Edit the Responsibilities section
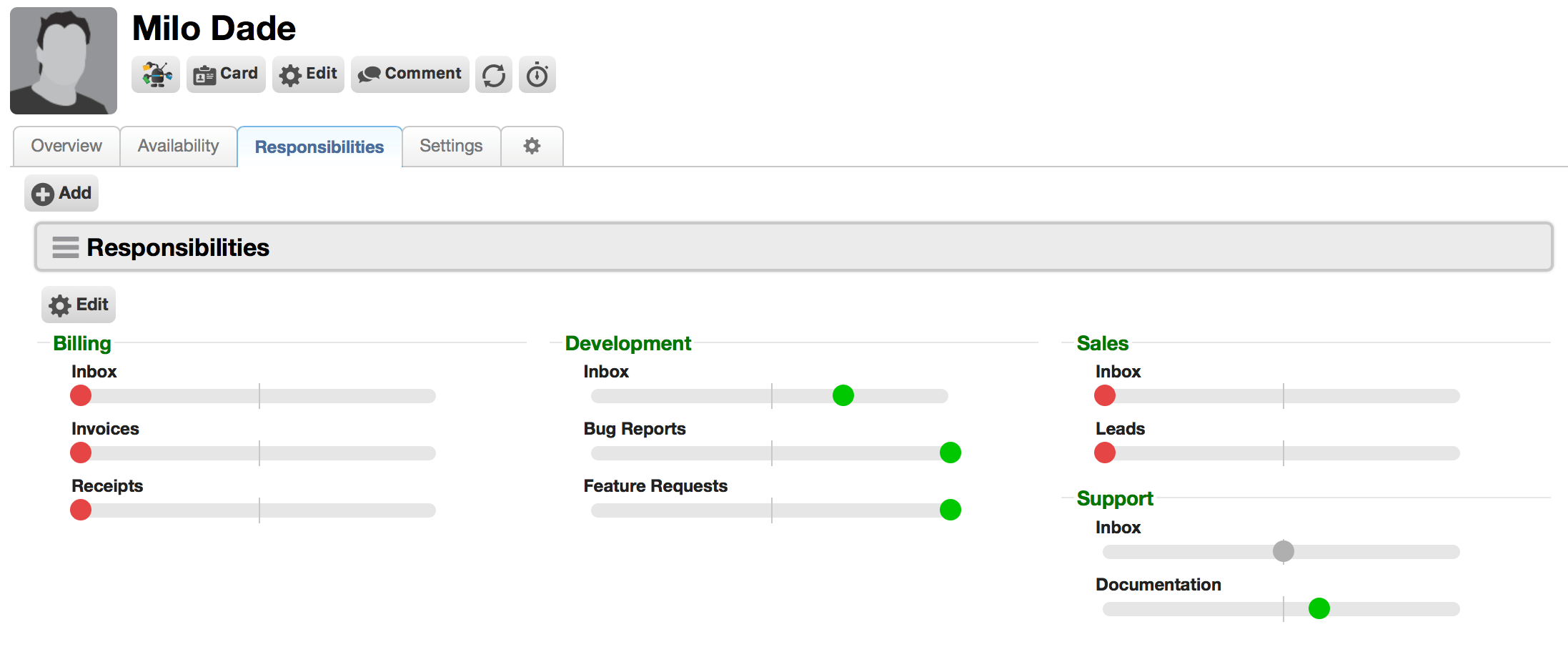The width and height of the screenshot is (1568, 662). coord(79,305)
